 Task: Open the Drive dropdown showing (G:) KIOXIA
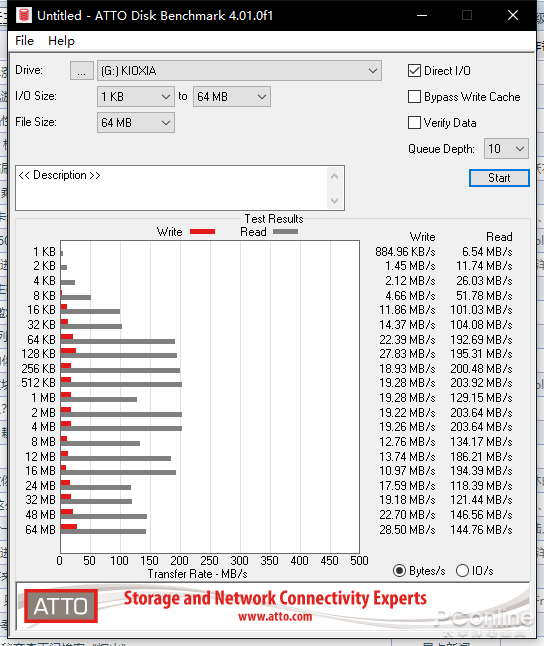[239, 71]
